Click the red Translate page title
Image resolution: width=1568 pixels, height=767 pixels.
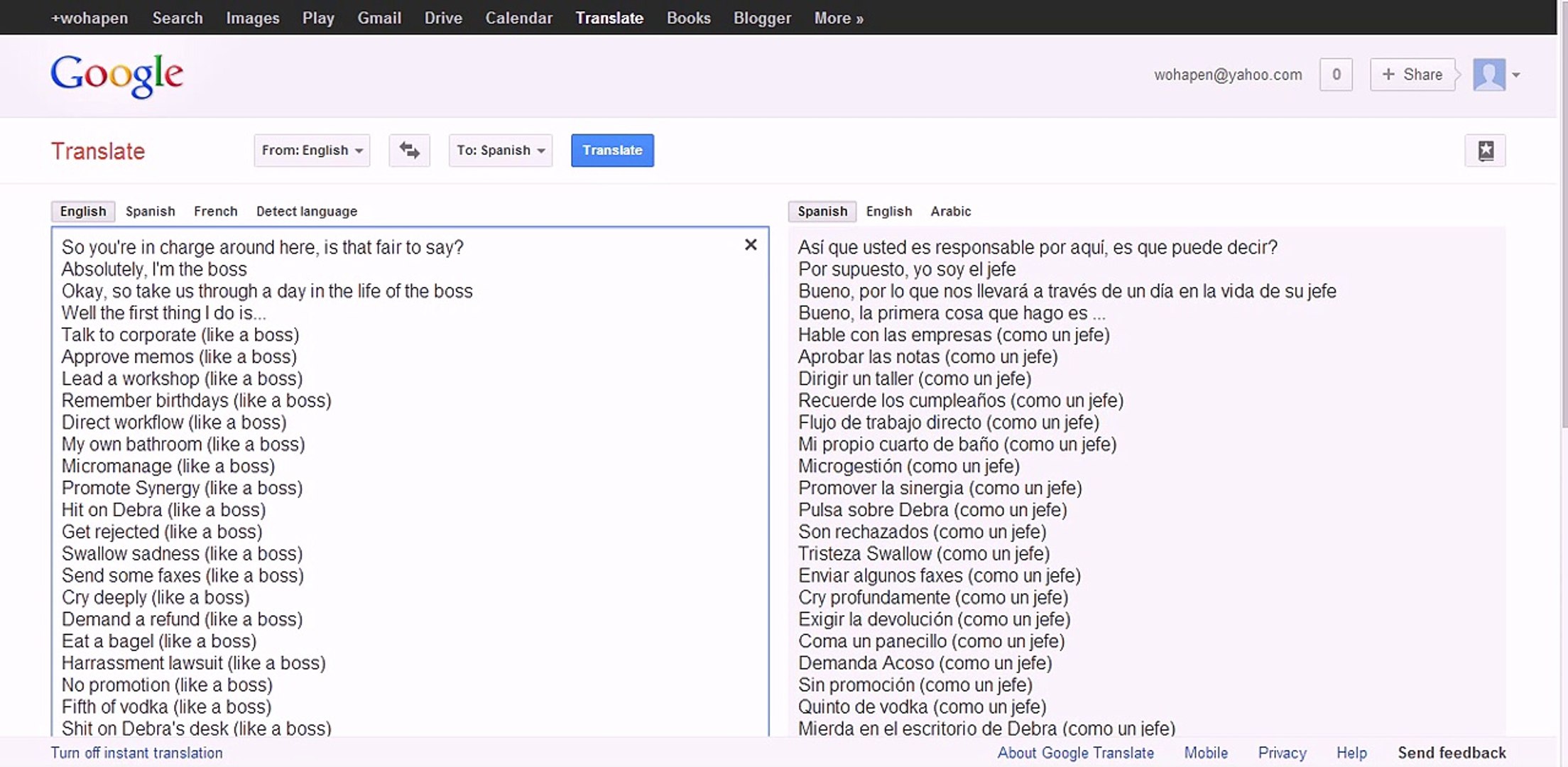tap(98, 151)
